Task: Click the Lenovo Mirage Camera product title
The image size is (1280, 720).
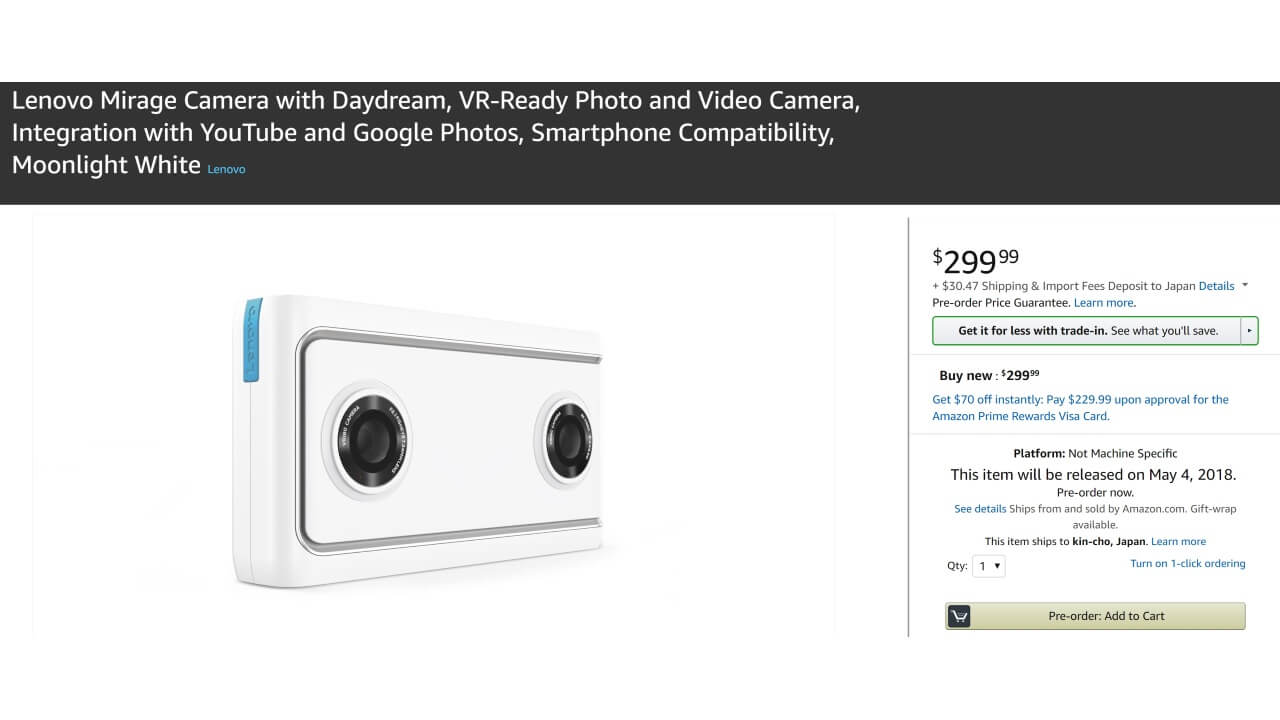Action: pos(435,132)
